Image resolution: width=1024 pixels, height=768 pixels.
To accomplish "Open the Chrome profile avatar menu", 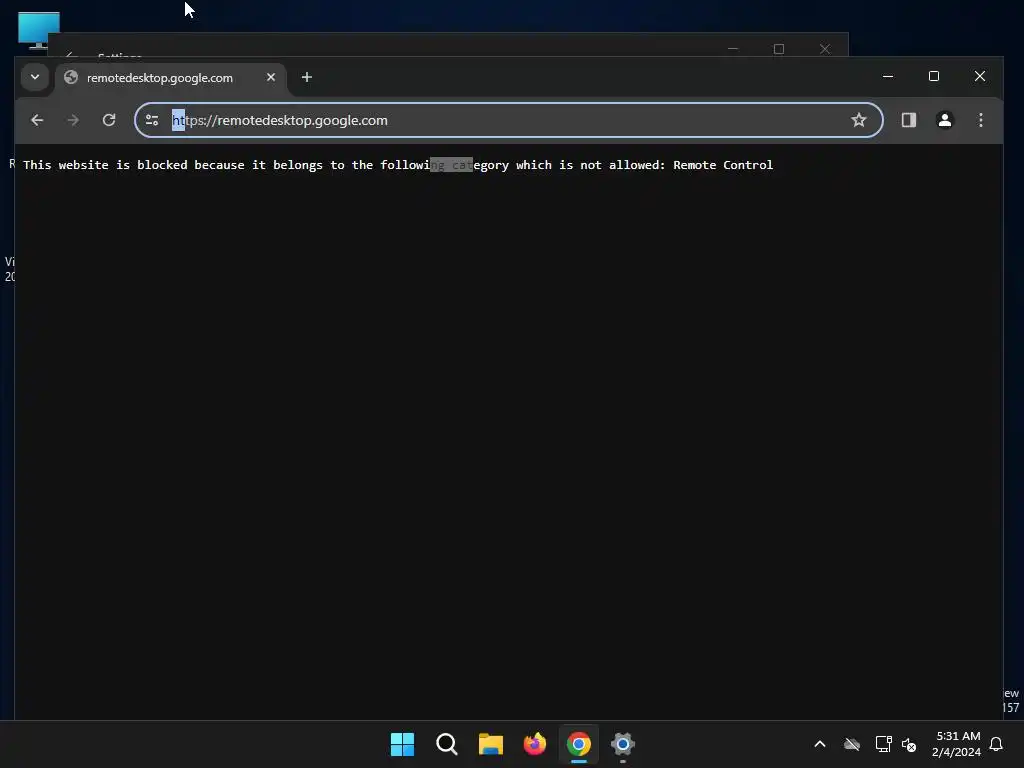I will [x=944, y=120].
